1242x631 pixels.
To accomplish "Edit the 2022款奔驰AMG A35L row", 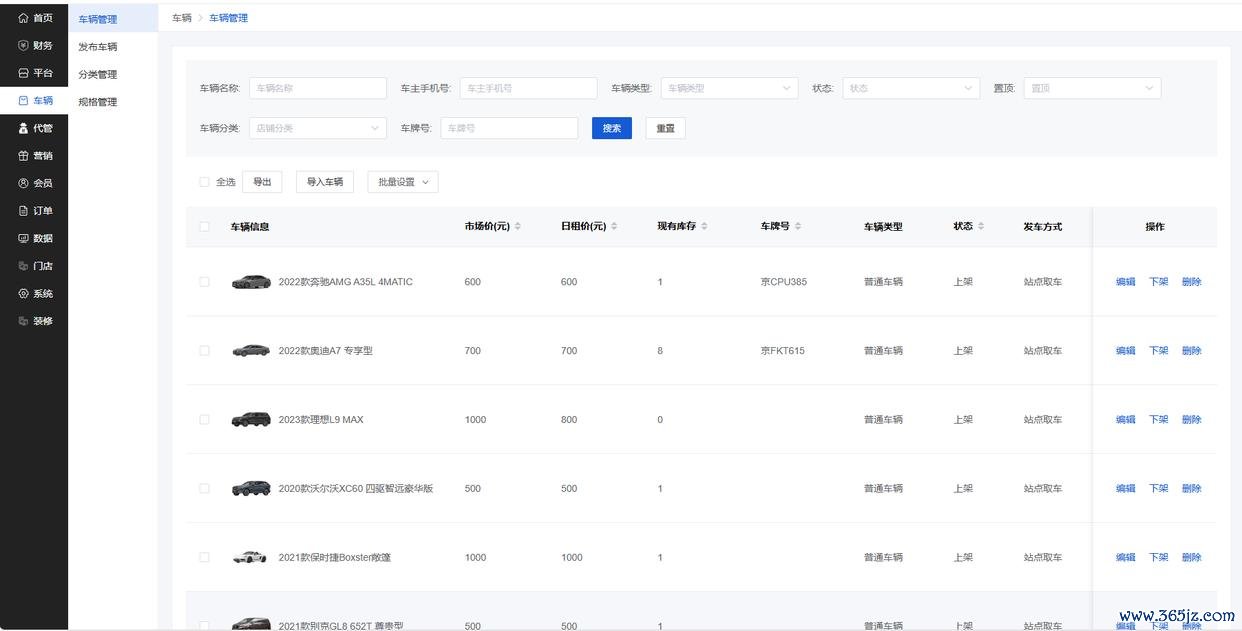I will (1126, 282).
